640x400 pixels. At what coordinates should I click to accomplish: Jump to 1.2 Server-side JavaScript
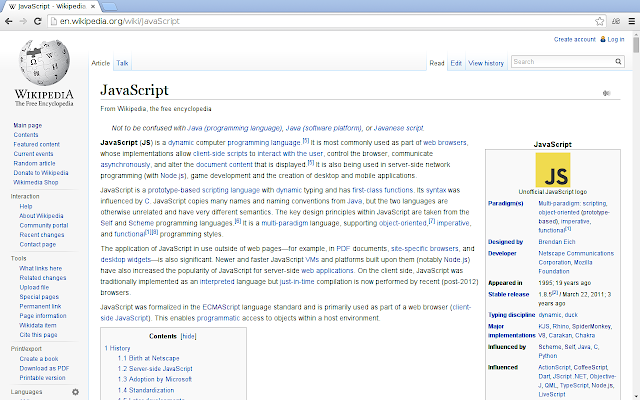155,369
